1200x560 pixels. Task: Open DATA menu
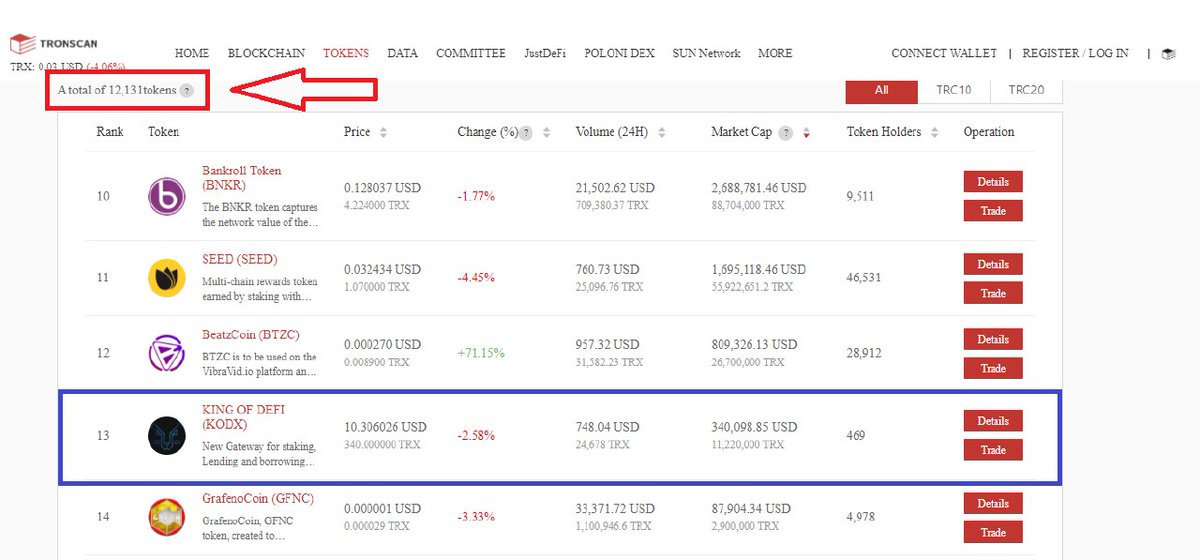[x=402, y=54]
